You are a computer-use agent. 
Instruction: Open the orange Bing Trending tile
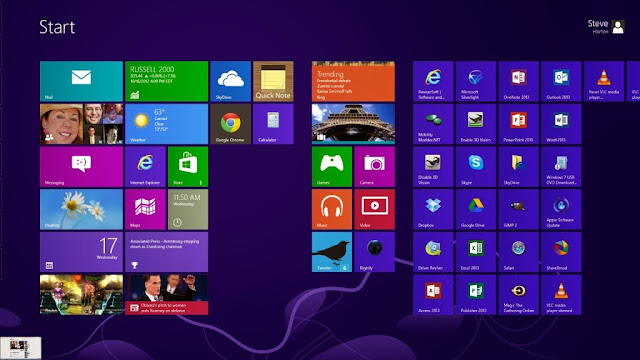[x=353, y=81]
